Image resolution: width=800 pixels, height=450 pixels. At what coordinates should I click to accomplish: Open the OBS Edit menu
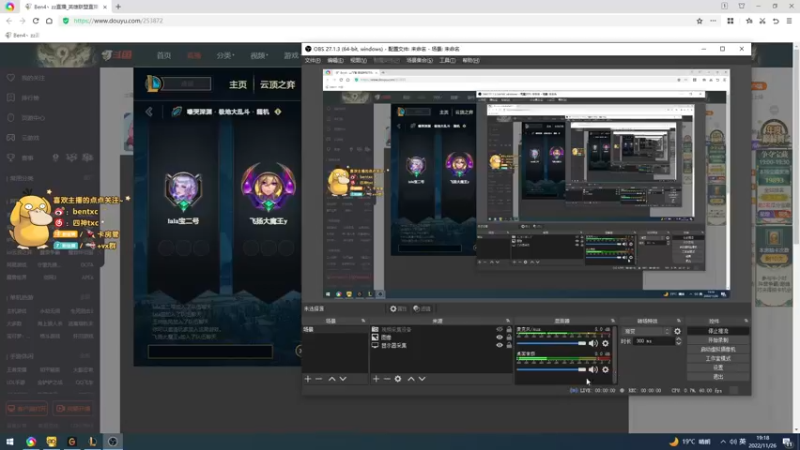pos(335,60)
